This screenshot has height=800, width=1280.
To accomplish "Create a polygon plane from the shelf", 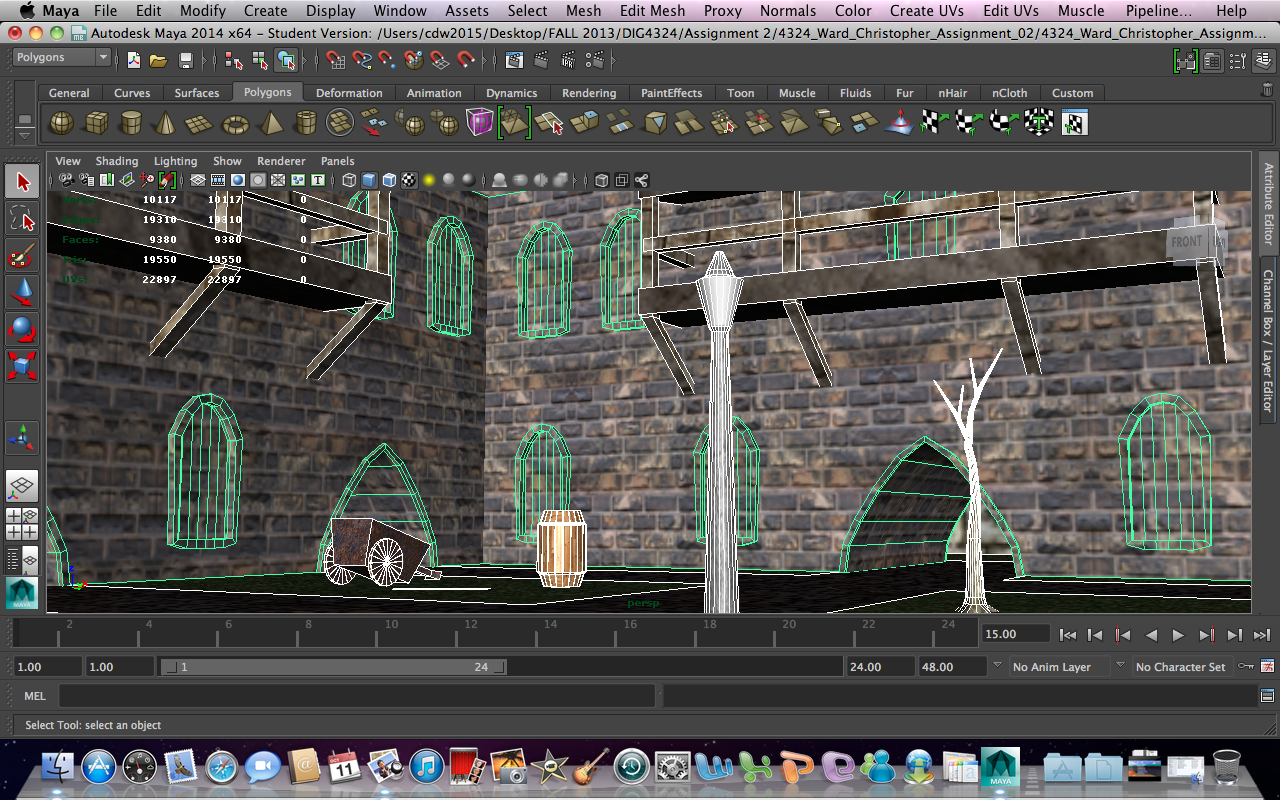I will 200,123.
